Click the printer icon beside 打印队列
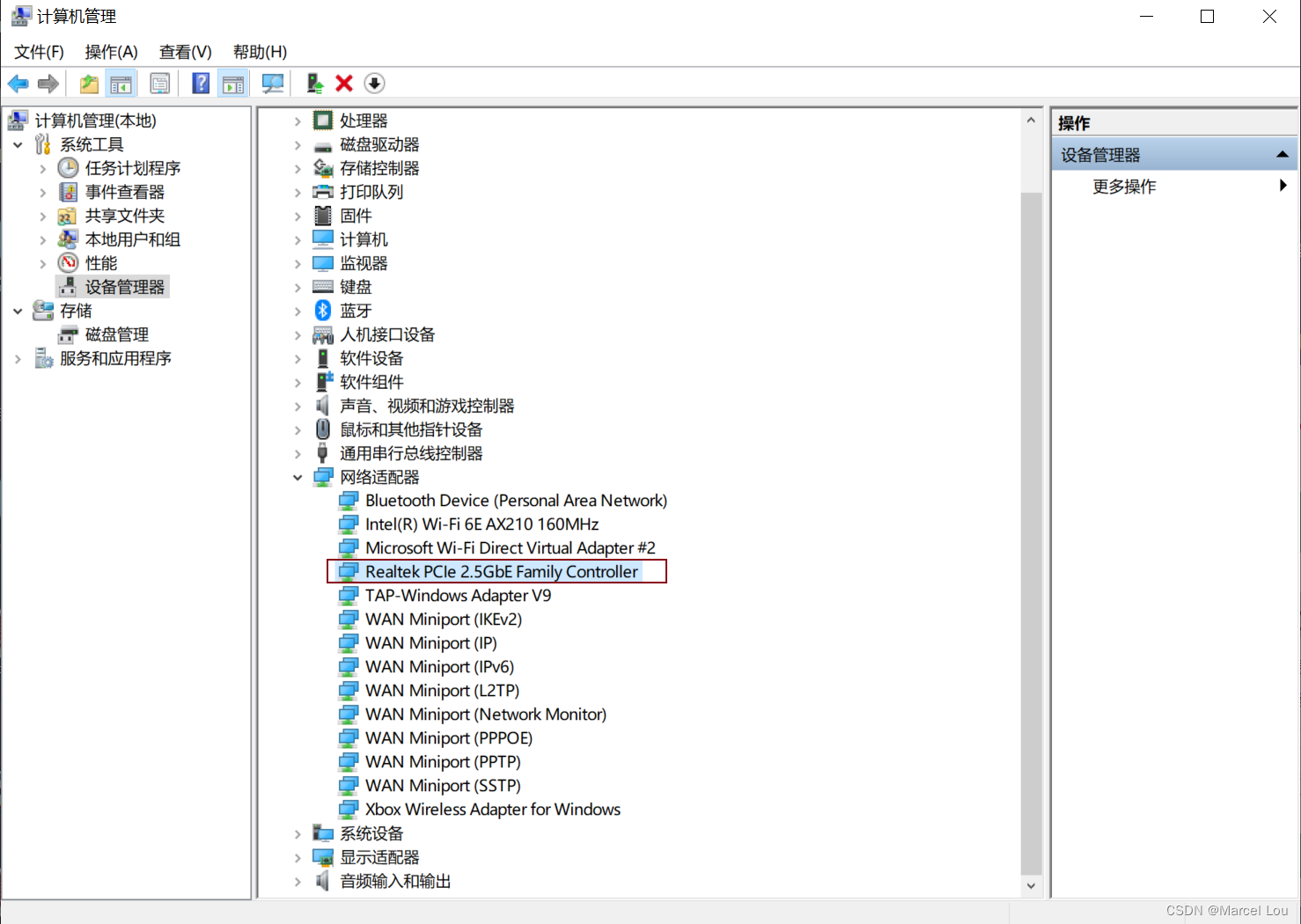1301x924 pixels. point(323,192)
